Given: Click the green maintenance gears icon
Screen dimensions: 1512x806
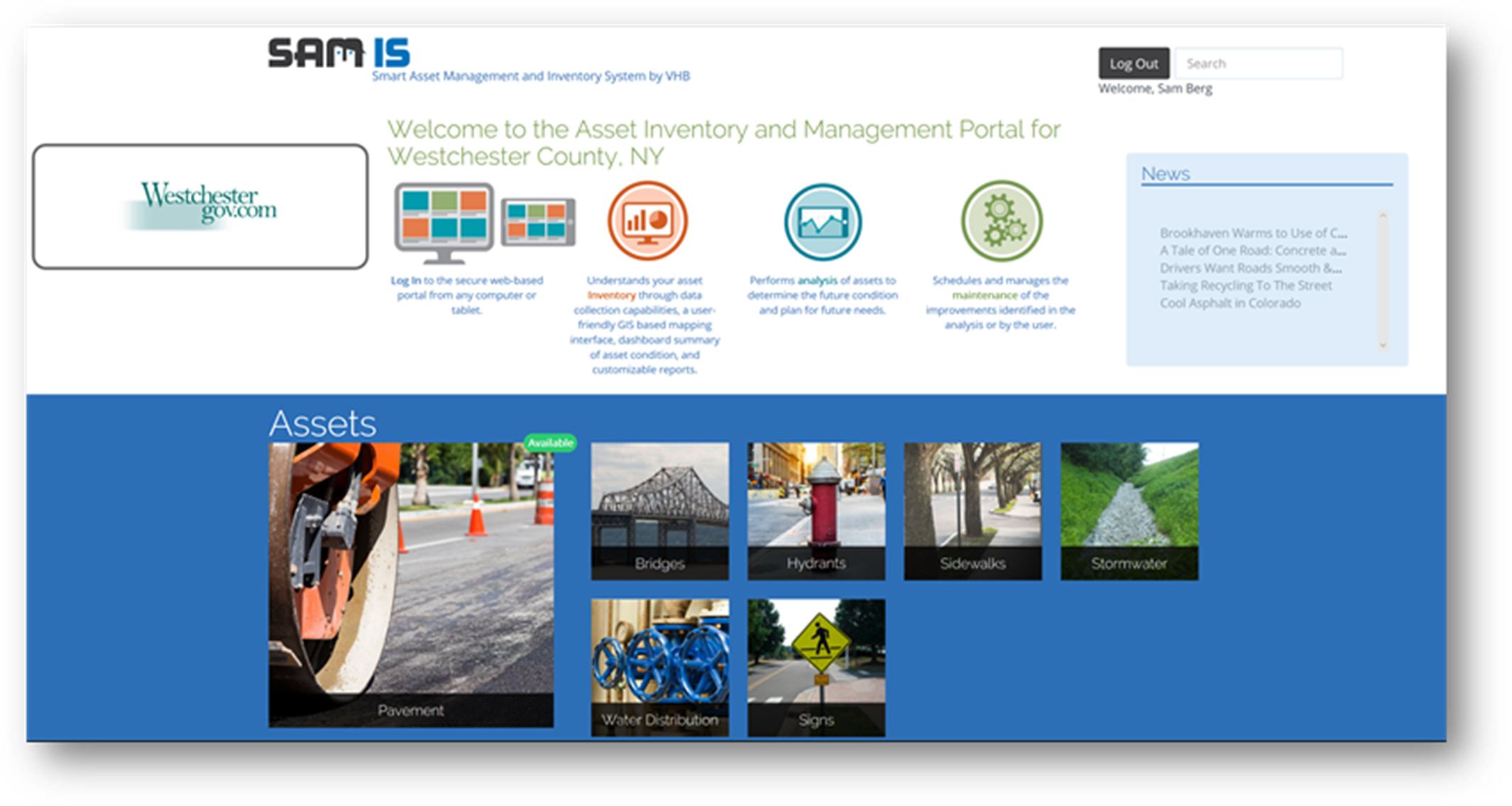Looking at the screenshot, I should (x=1001, y=221).
